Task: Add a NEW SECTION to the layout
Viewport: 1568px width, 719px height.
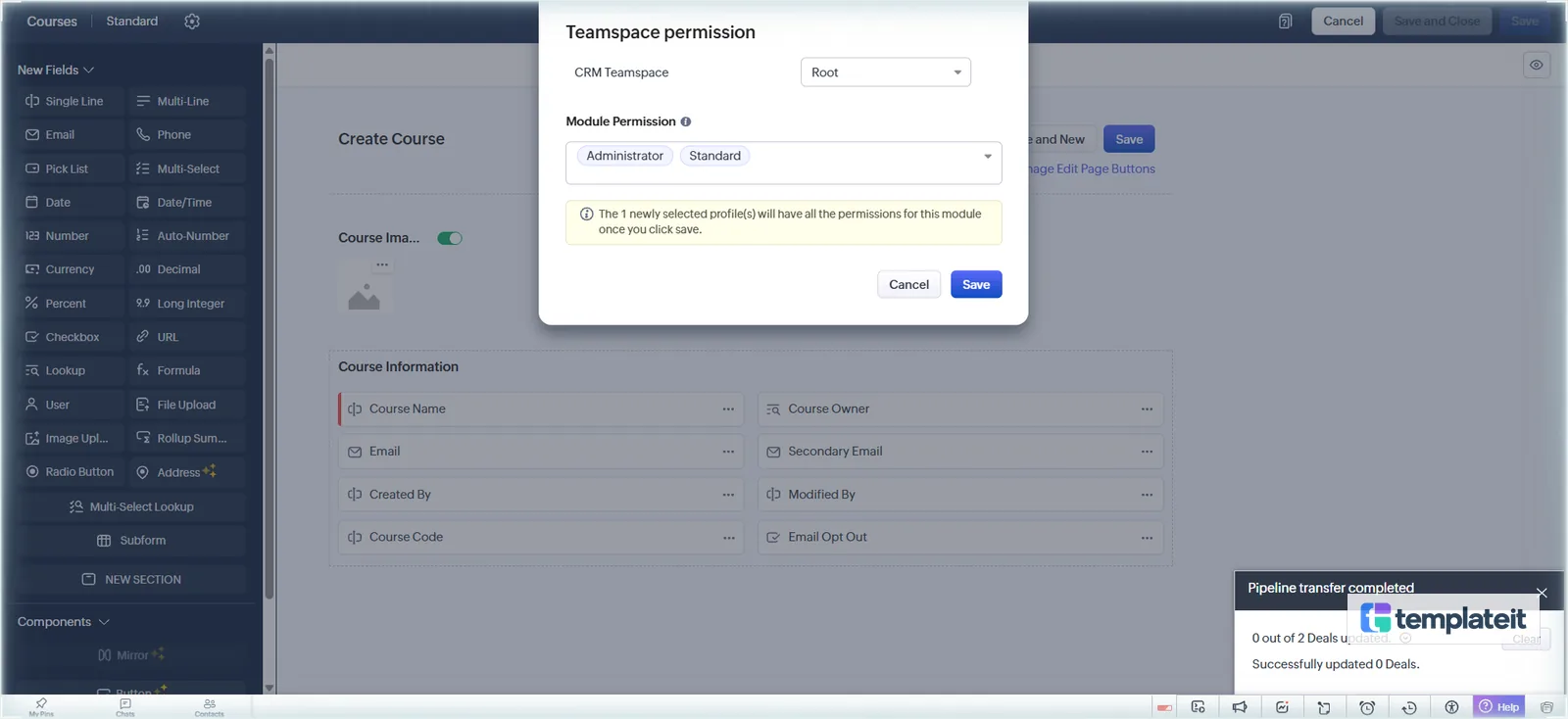Action: 131,580
